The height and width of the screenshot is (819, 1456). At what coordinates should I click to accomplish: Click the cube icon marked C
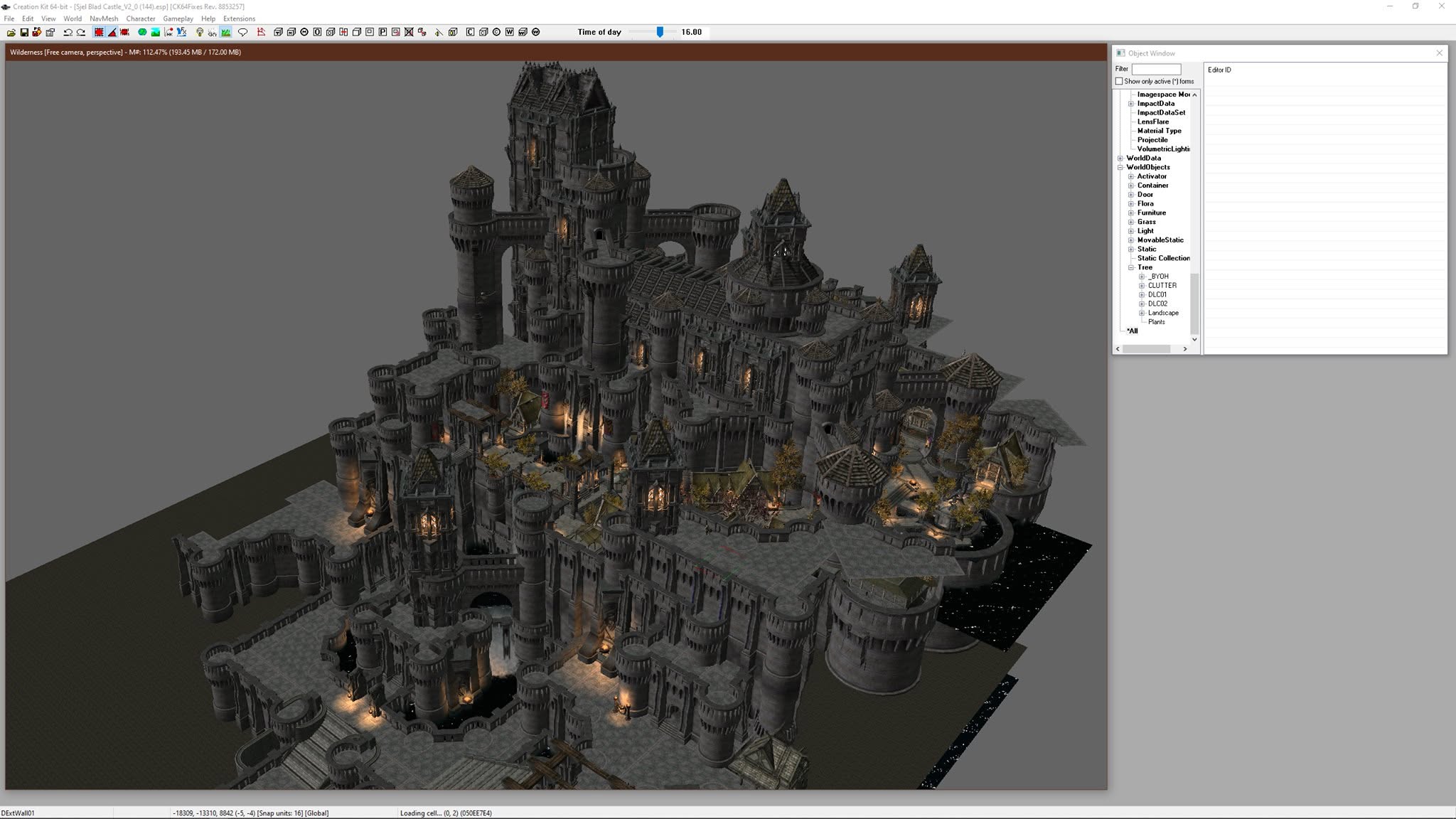click(x=483, y=32)
